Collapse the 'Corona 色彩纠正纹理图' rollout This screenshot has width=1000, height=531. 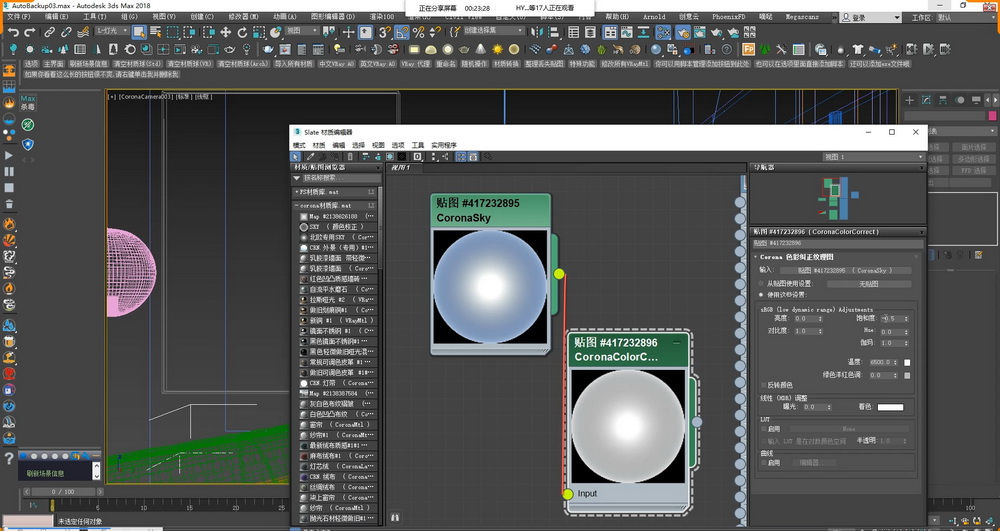[x=835, y=257]
